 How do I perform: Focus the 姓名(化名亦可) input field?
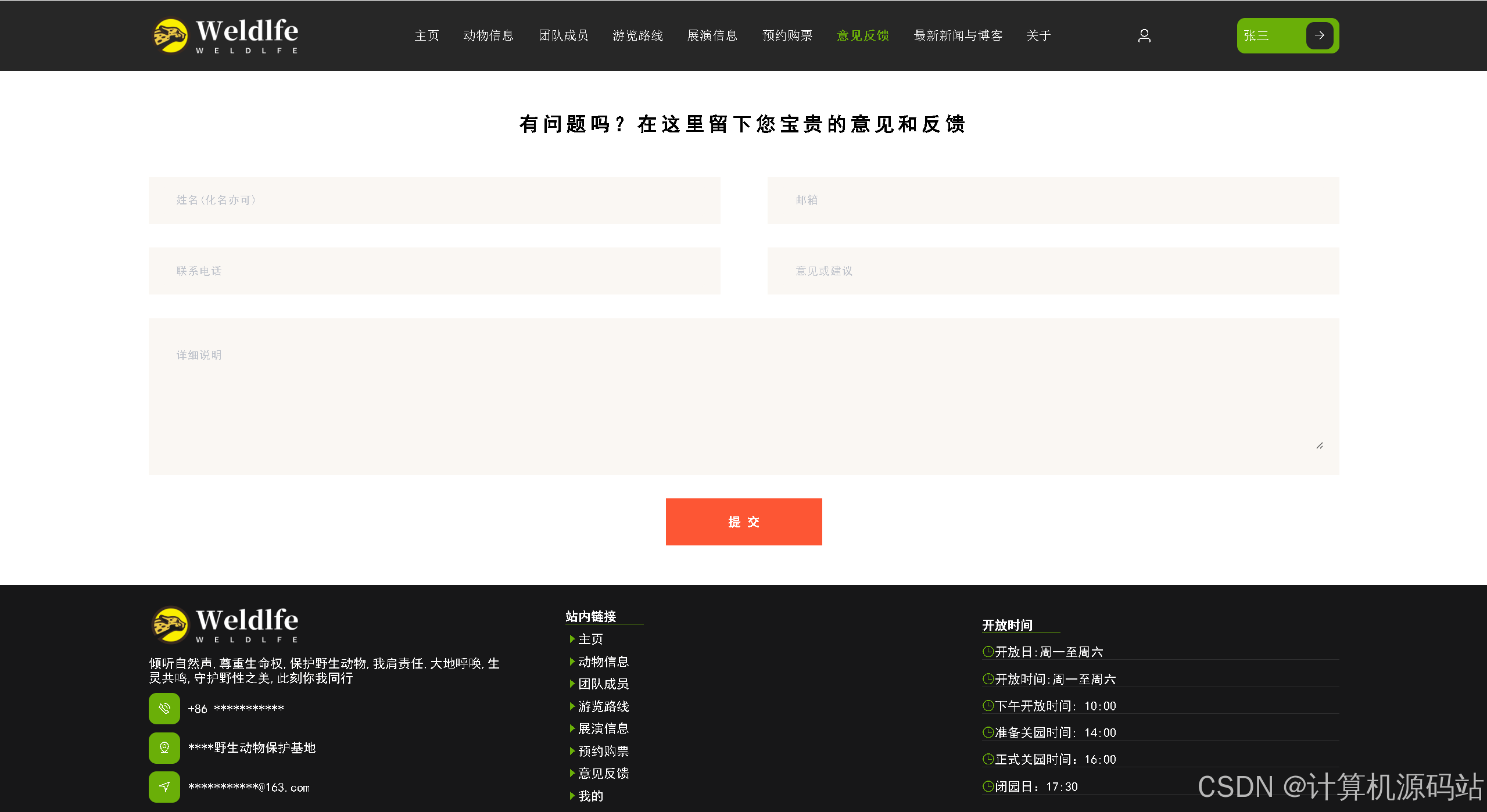435,200
